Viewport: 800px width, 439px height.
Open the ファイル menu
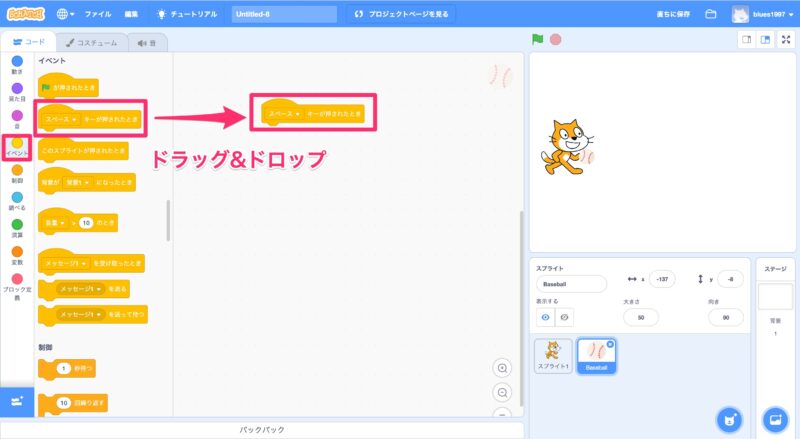(98, 14)
